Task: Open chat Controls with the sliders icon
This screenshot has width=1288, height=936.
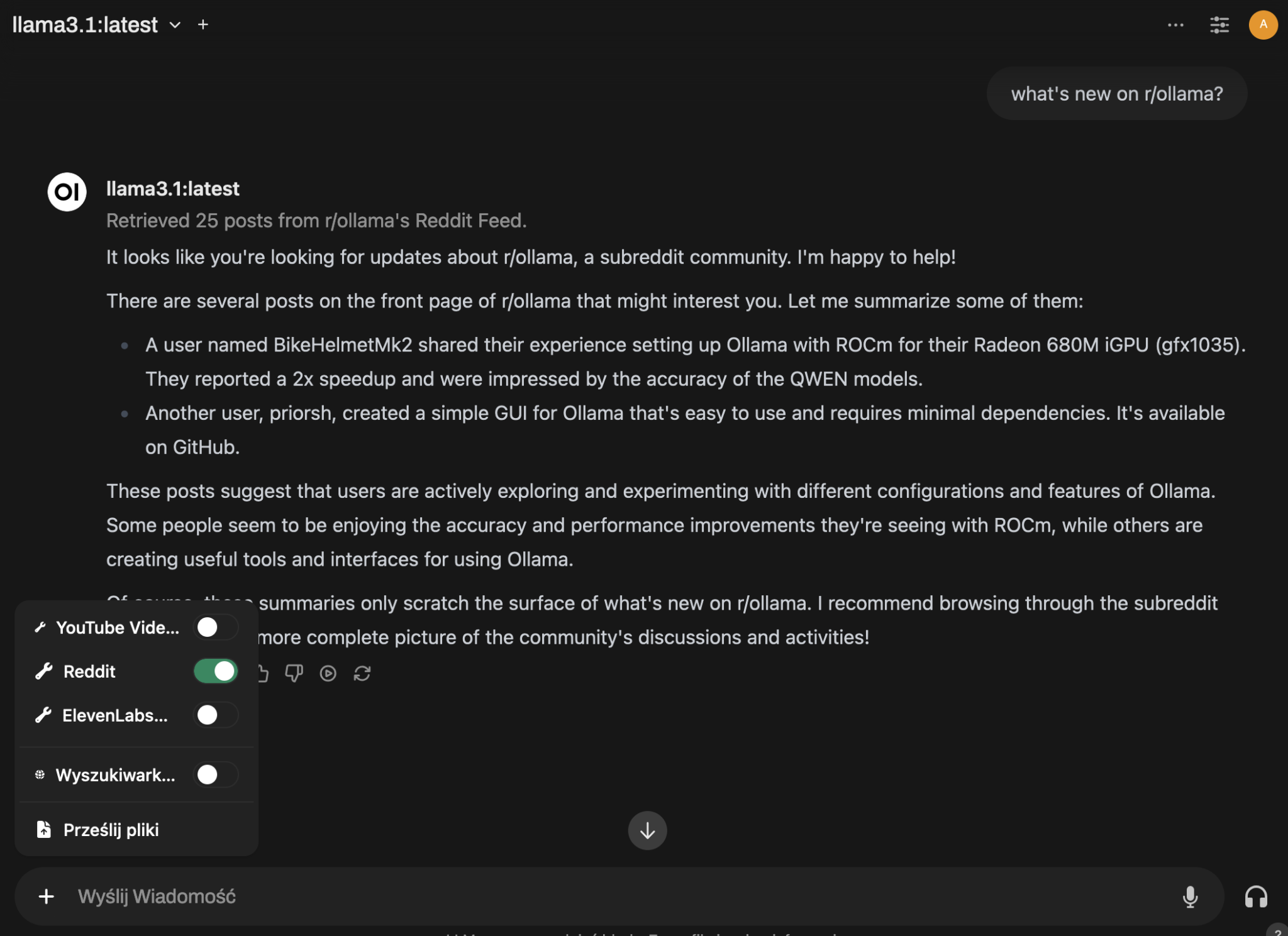Action: pos(1219,25)
